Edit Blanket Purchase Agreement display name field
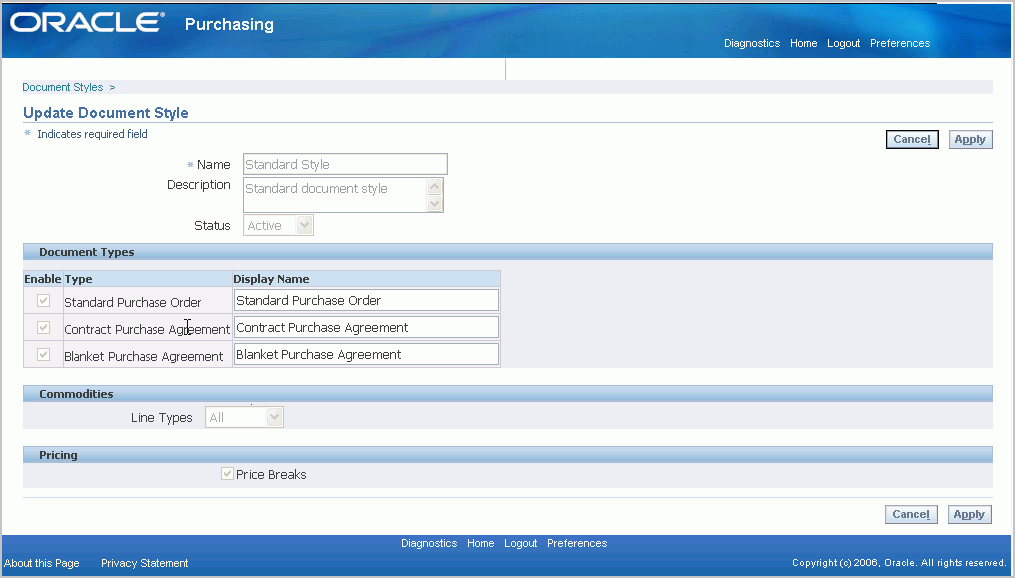 (366, 355)
